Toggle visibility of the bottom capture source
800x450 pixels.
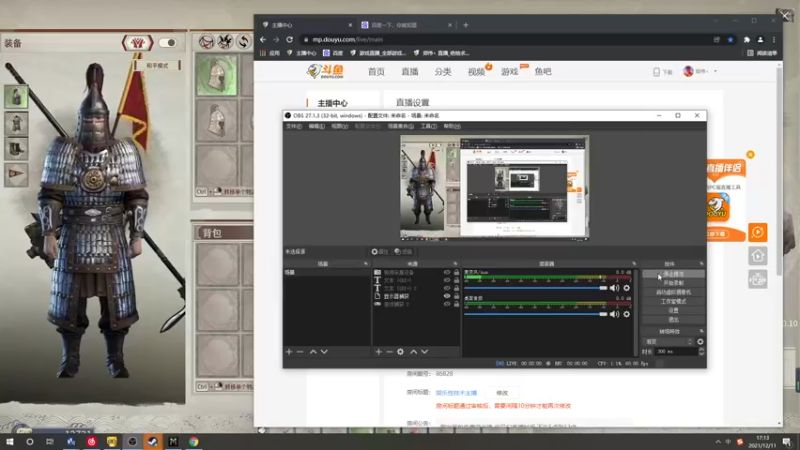pyautogui.click(x=447, y=304)
